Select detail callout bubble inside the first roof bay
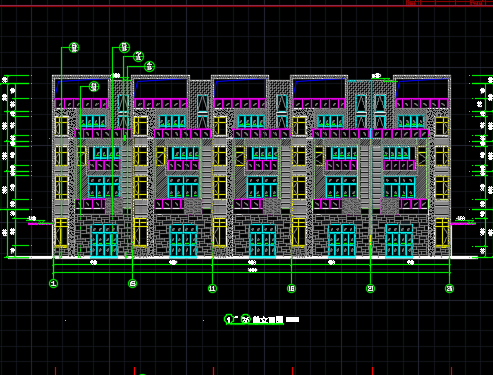Image resolution: width=493 pixels, height=375 pixels. [94, 87]
